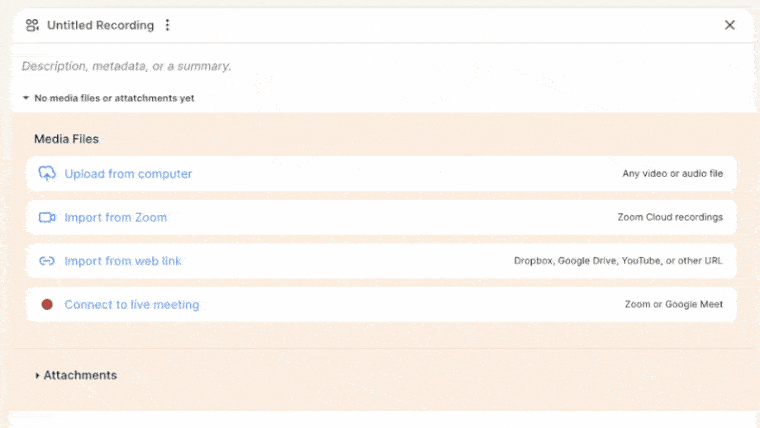Click 'Any video or audio file' hint text

[672, 174]
